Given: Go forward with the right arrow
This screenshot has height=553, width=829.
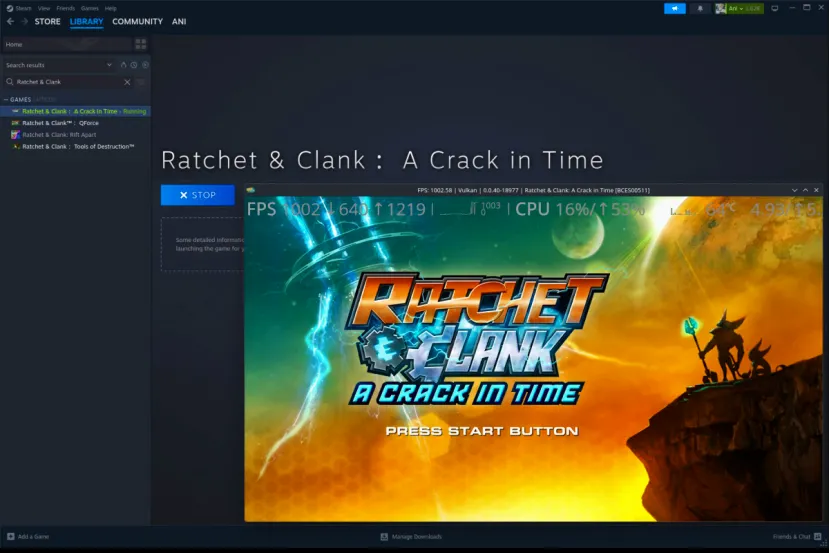Looking at the screenshot, I should point(24,22).
